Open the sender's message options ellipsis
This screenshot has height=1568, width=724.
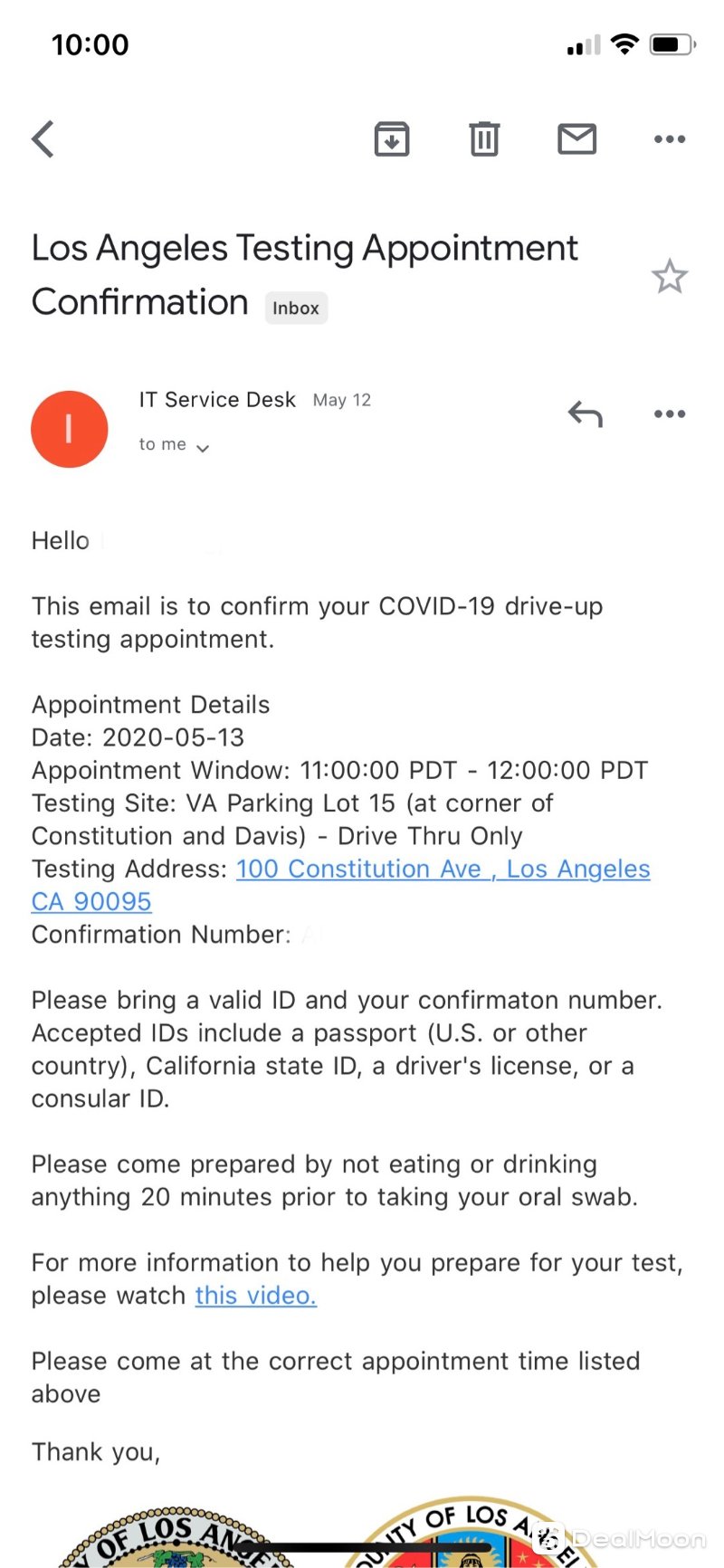(670, 414)
